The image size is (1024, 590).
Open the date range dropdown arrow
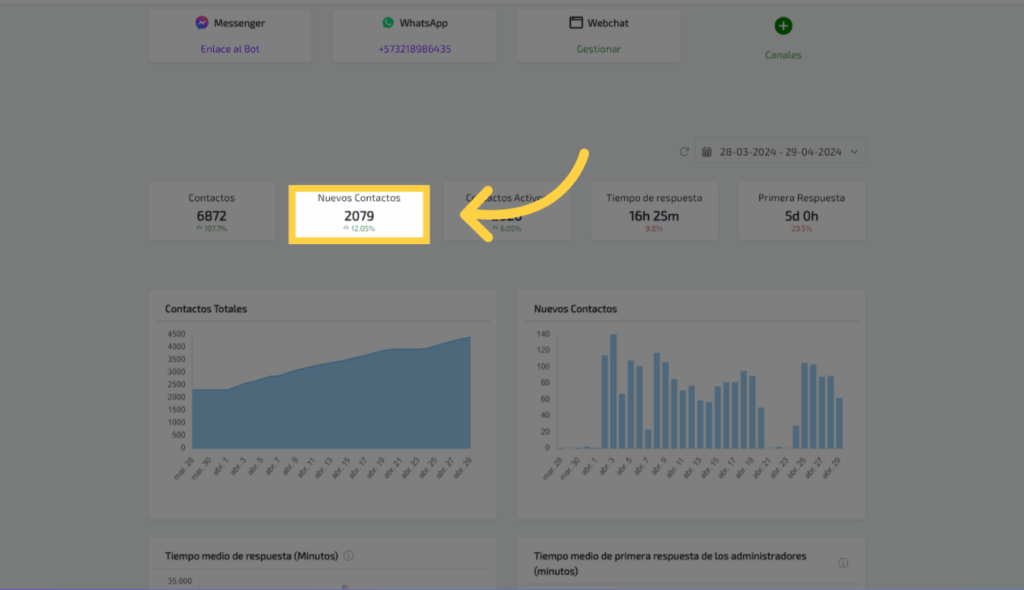[x=854, y=152]
